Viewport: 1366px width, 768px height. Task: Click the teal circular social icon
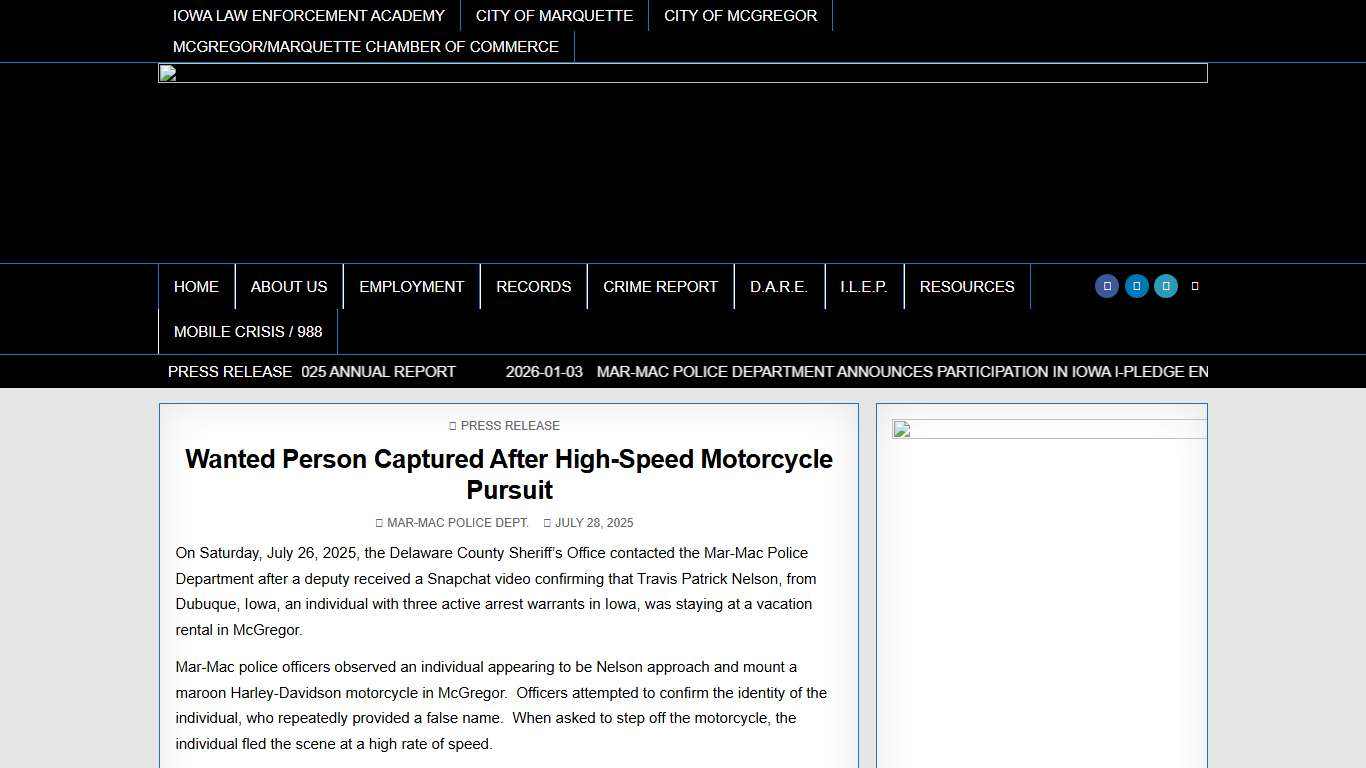(1166, 286)
